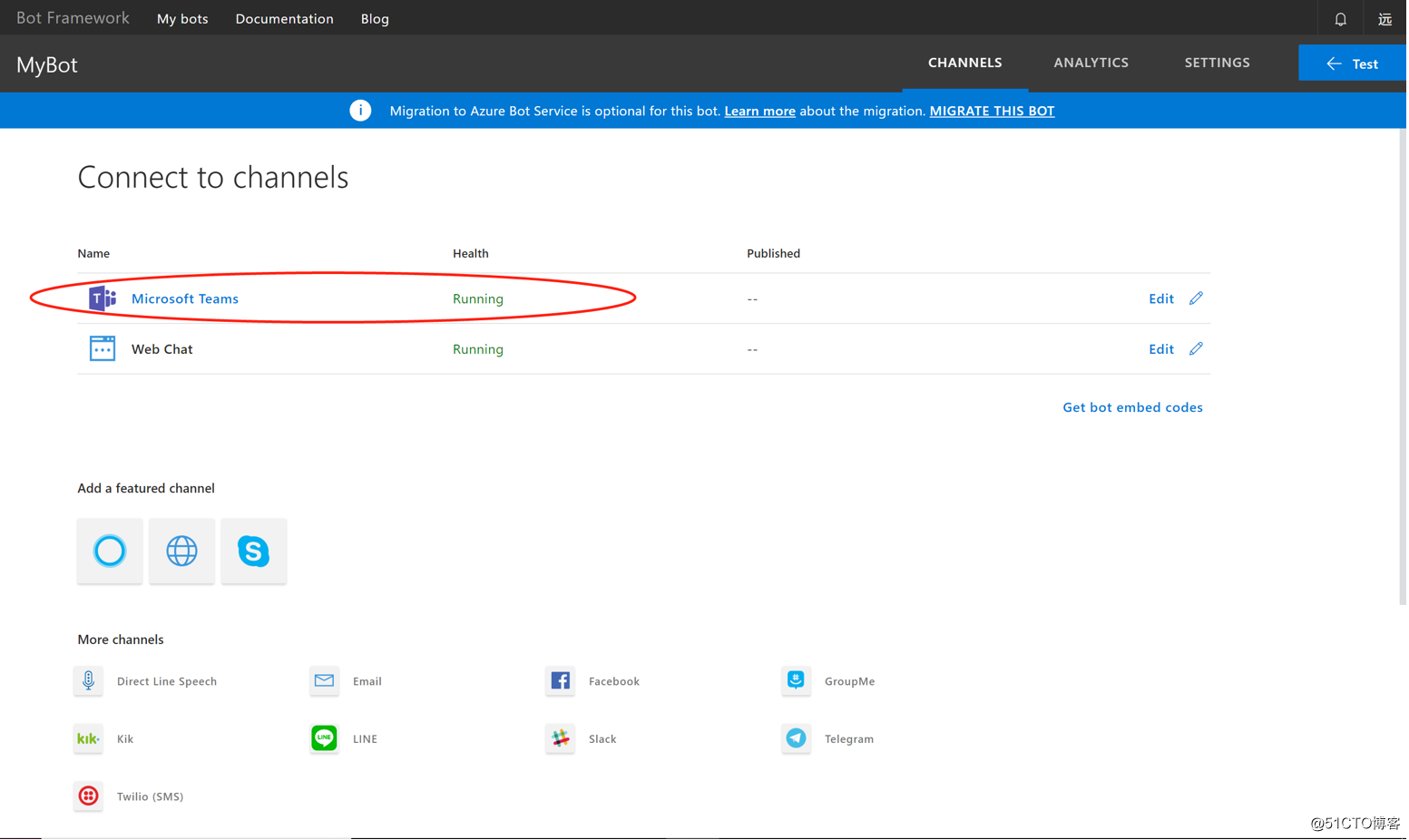Click the Kik channel label
1409x840 pixels.
[x=125, y=740]
